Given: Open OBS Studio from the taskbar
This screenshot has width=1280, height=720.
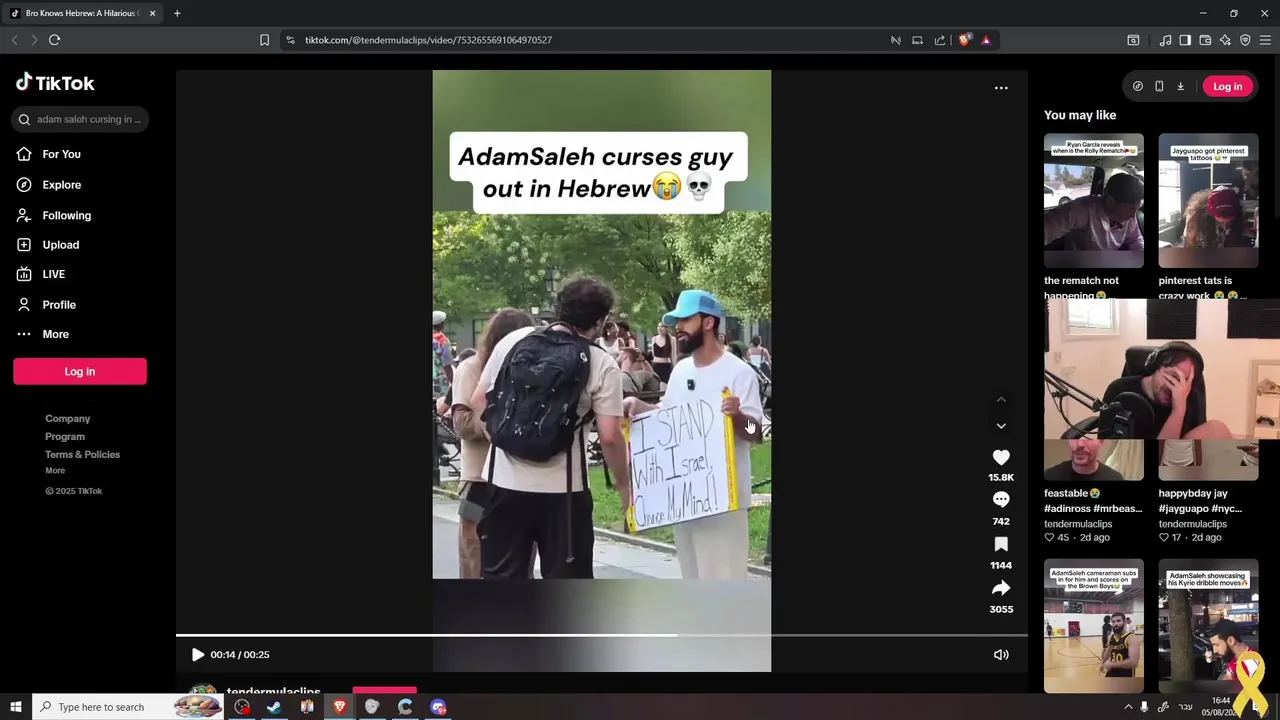Looking at the screenshot, I should coord(242,707).
